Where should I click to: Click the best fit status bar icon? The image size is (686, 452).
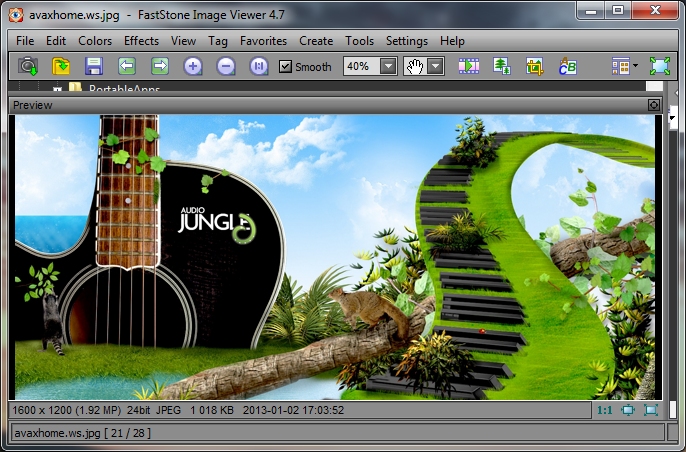(628, 410)
